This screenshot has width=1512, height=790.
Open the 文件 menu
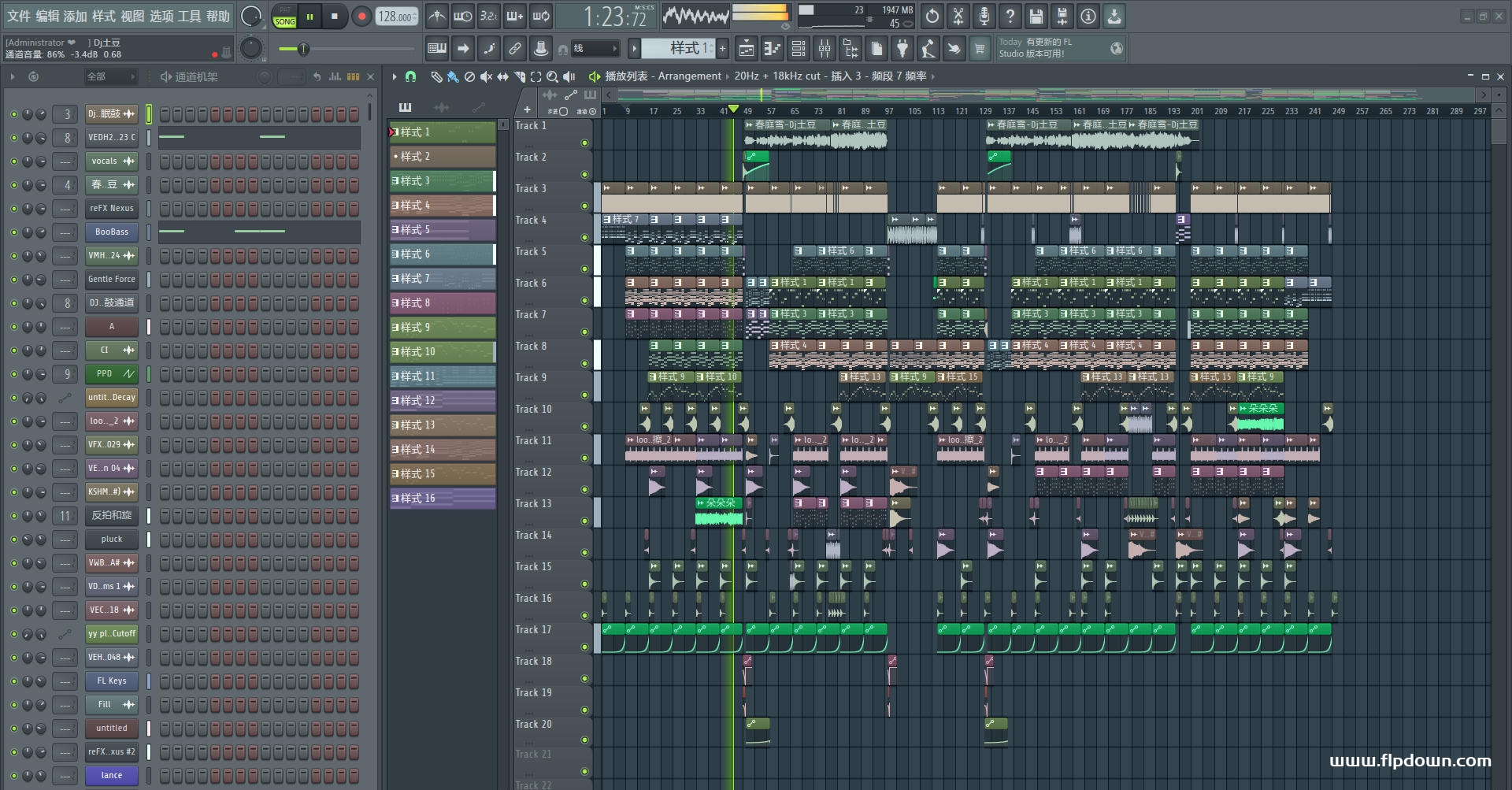[x=19, y=16]
